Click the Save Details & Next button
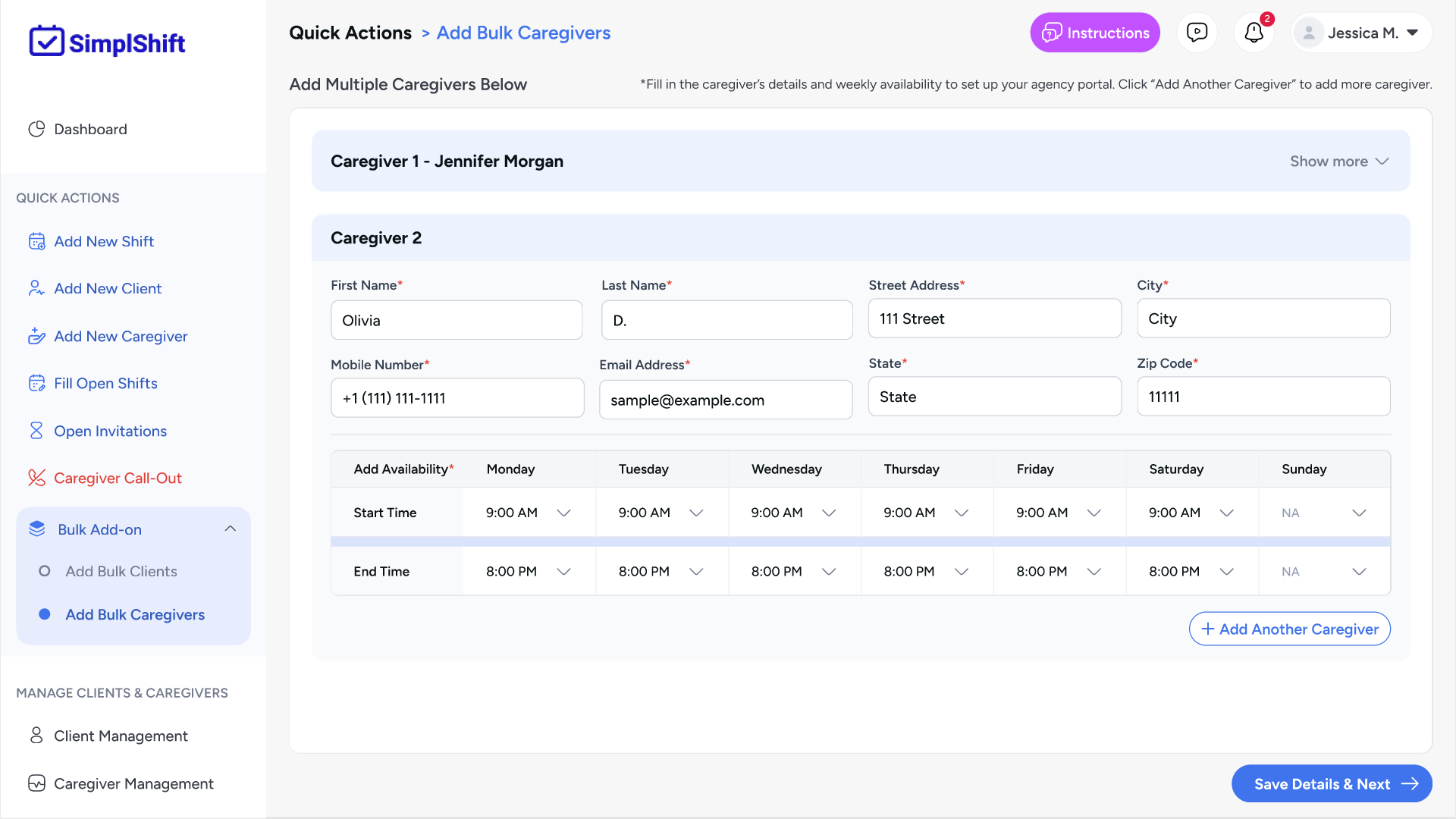This screenshot has height=819, width=1456. 1331,783
